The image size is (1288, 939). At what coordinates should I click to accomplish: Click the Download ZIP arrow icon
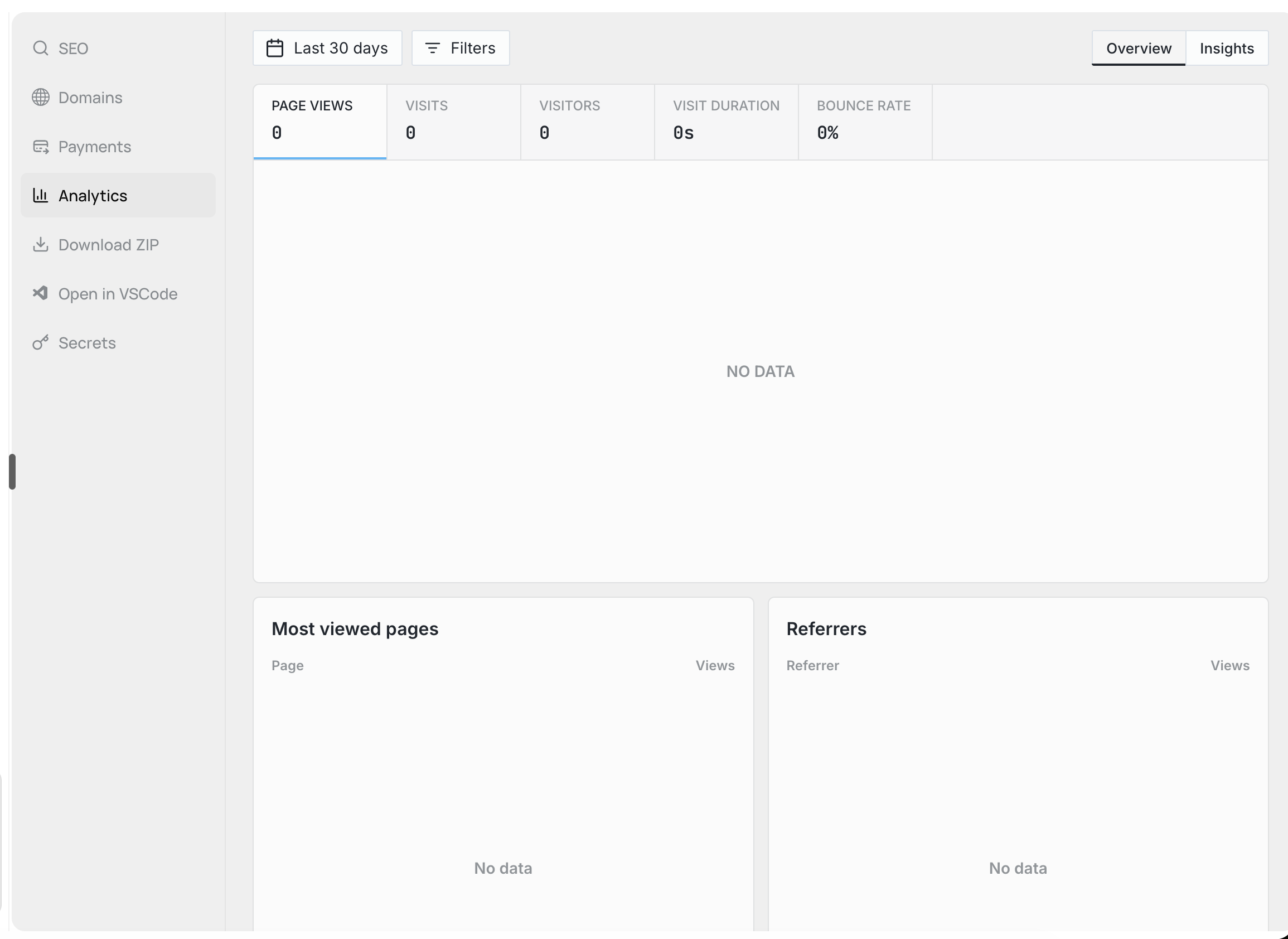pos(40,244)
